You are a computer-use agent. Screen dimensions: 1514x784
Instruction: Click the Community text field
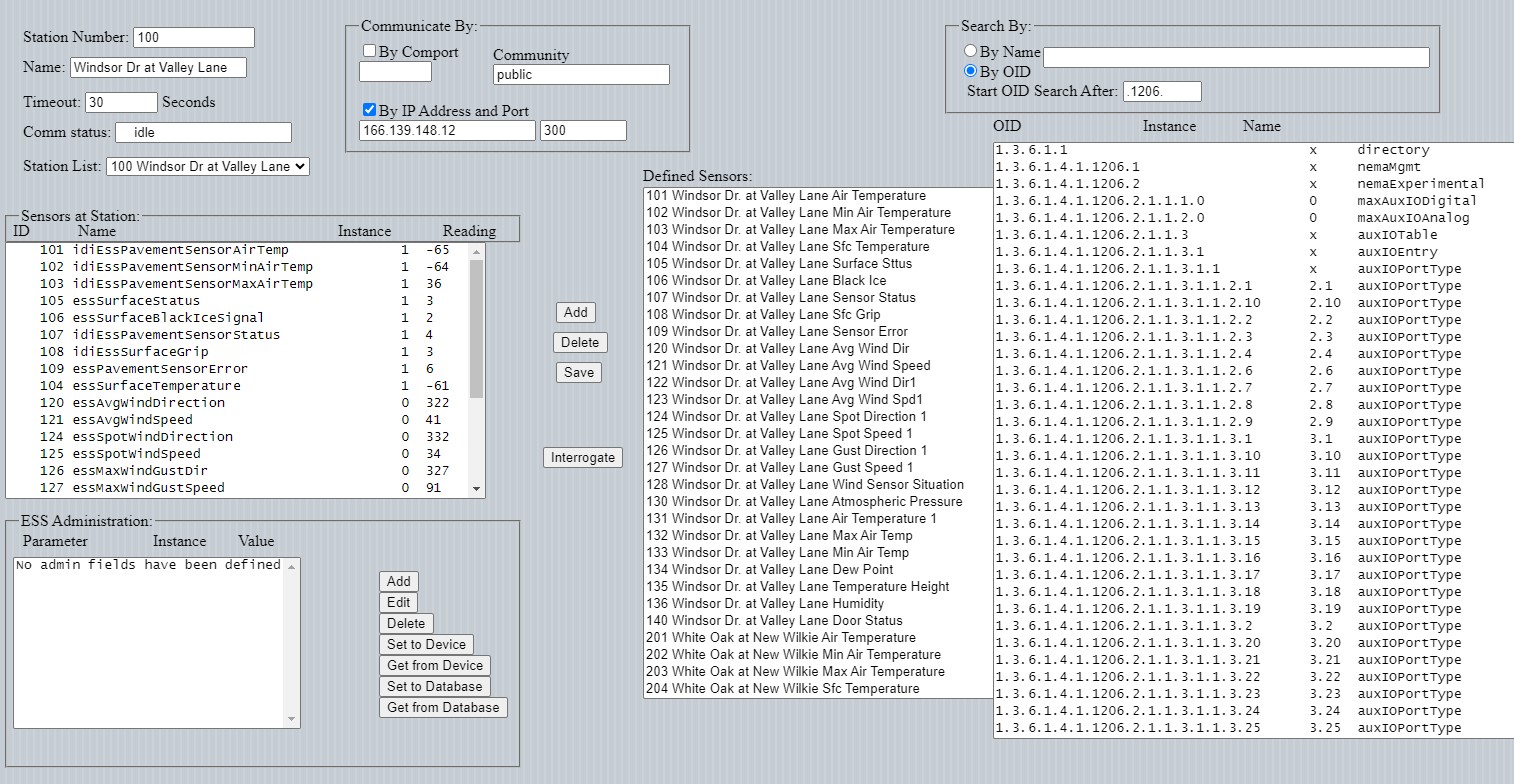coord(581,74)
